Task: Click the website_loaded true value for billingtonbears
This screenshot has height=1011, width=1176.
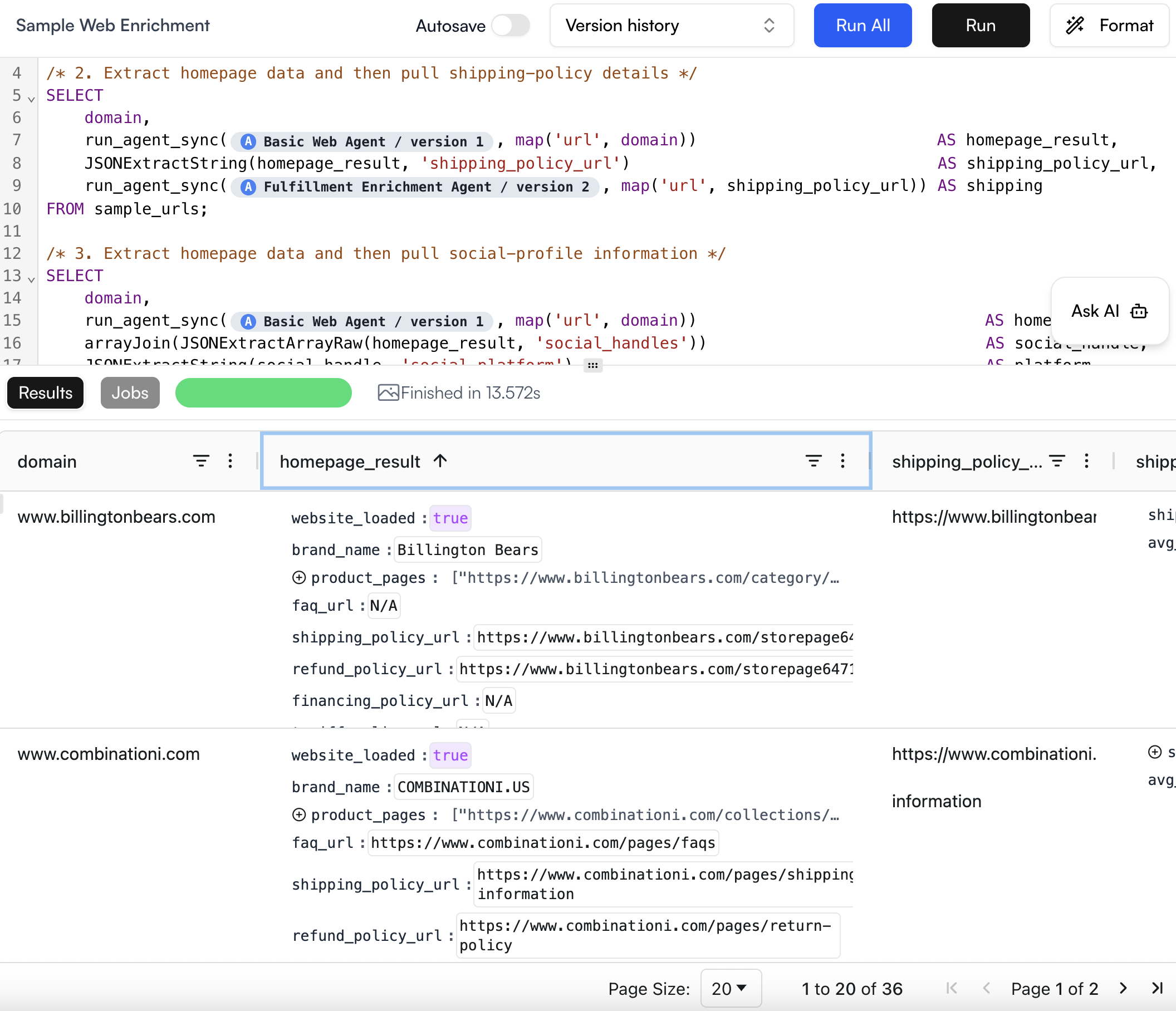Action: (450, 517)
